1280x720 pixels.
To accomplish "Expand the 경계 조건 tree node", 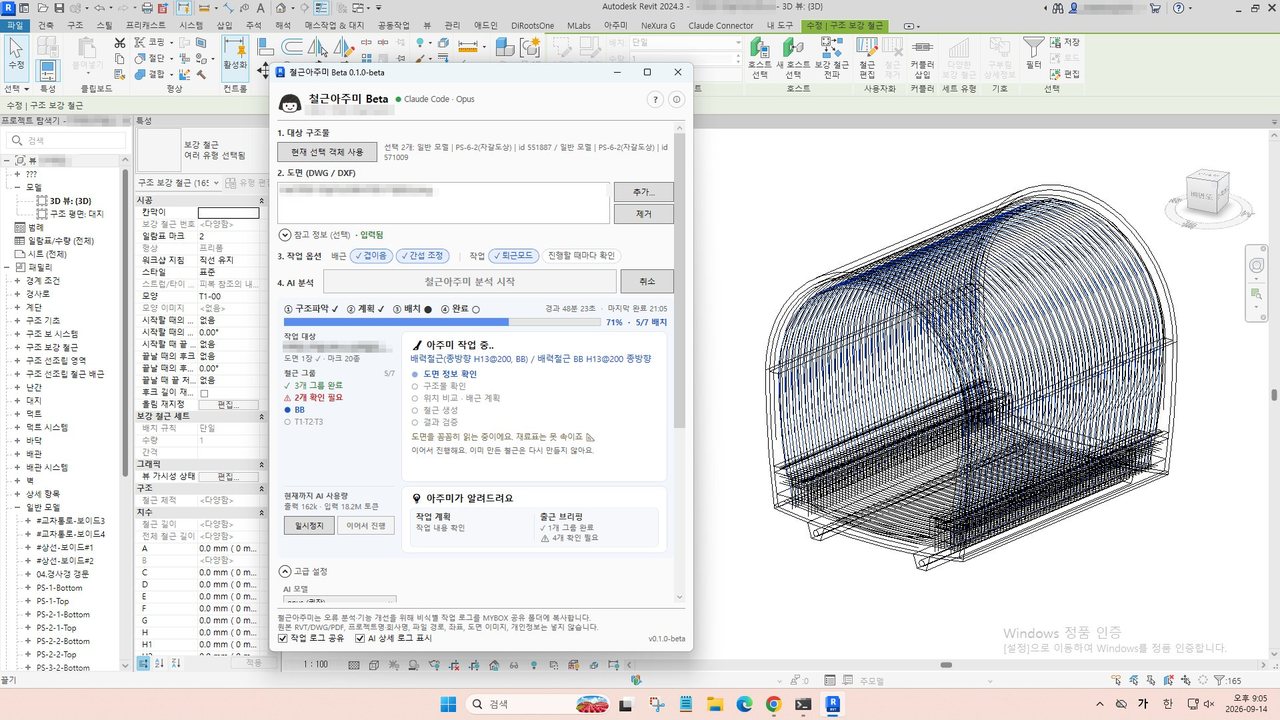I will click(x=17, y=281).
